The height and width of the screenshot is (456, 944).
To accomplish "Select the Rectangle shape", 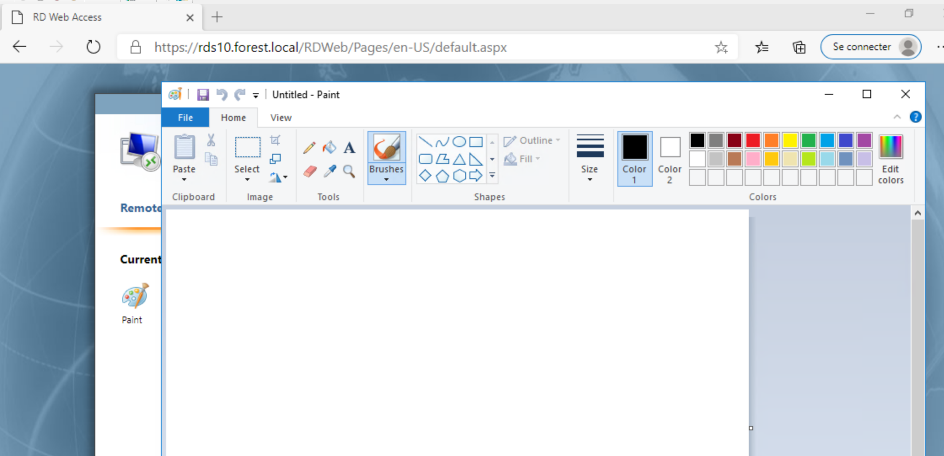I will 476,142.
